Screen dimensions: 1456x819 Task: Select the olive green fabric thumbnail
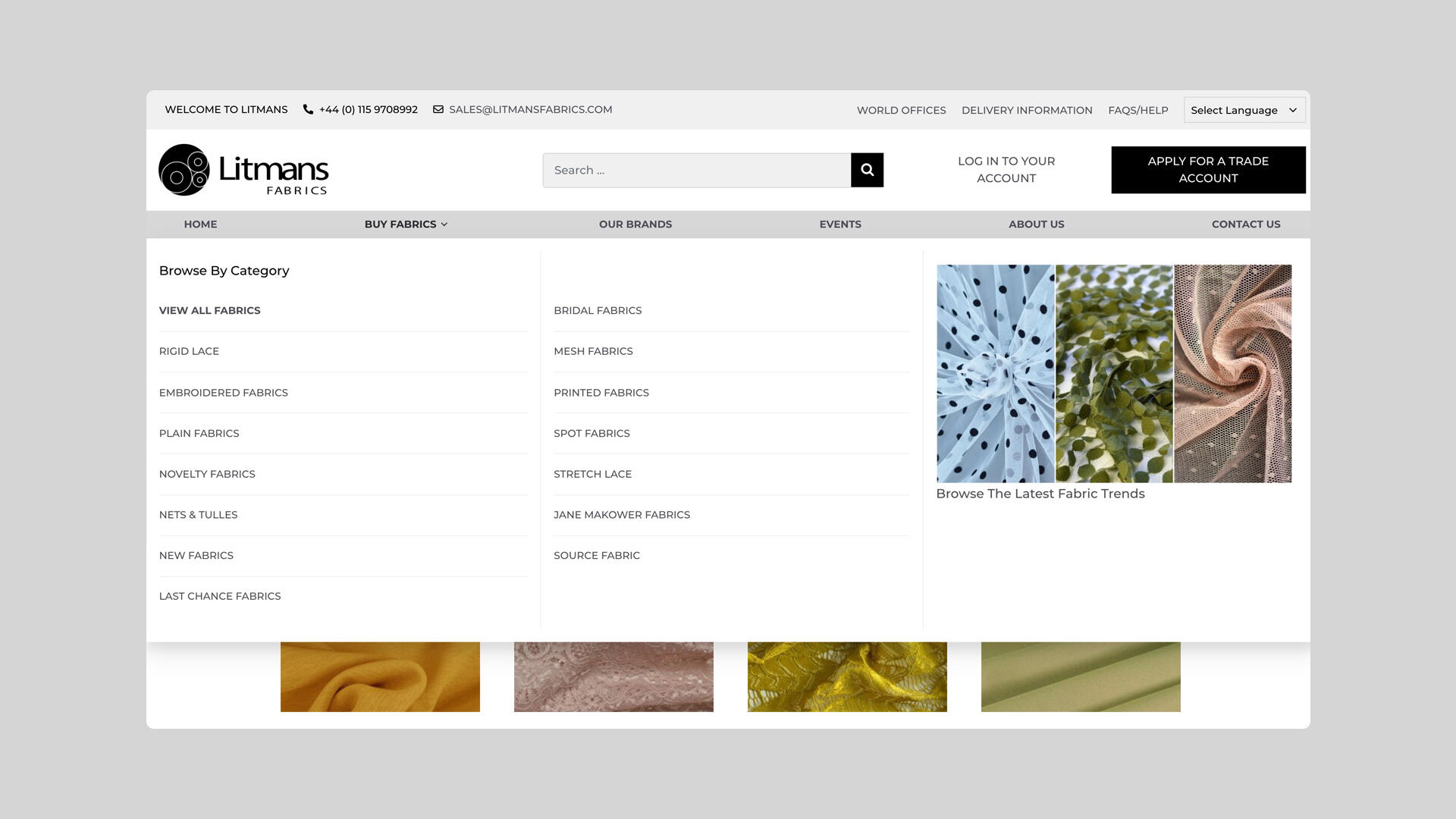pos(1080,676)
